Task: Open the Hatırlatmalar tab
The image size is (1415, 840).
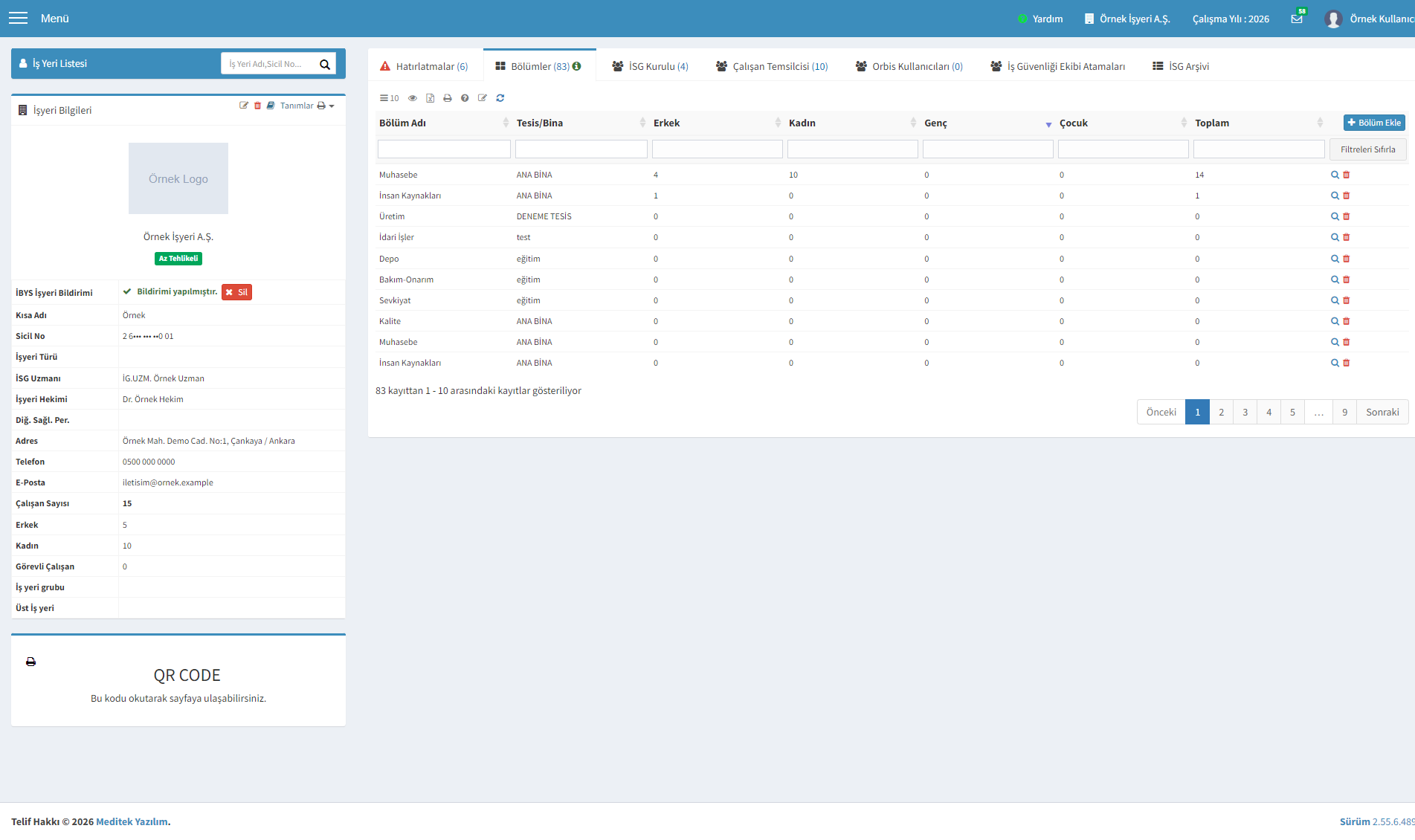Action: (424, 66)
